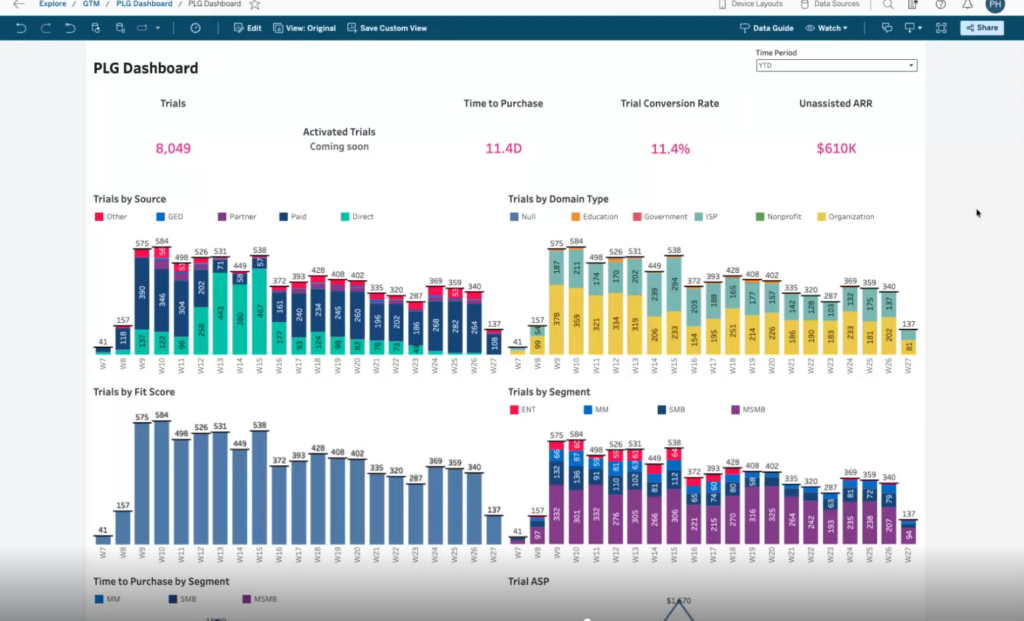Expand the Time Period YTD dropdown
The width and height of the screenshot is (1024, 621).
(836, 65)
